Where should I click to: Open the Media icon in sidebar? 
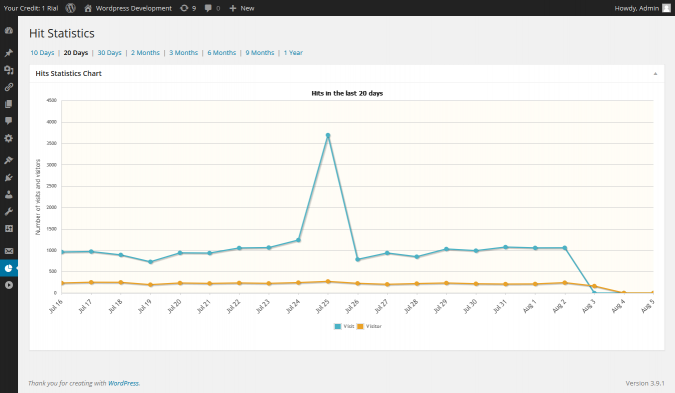point(9,70)
